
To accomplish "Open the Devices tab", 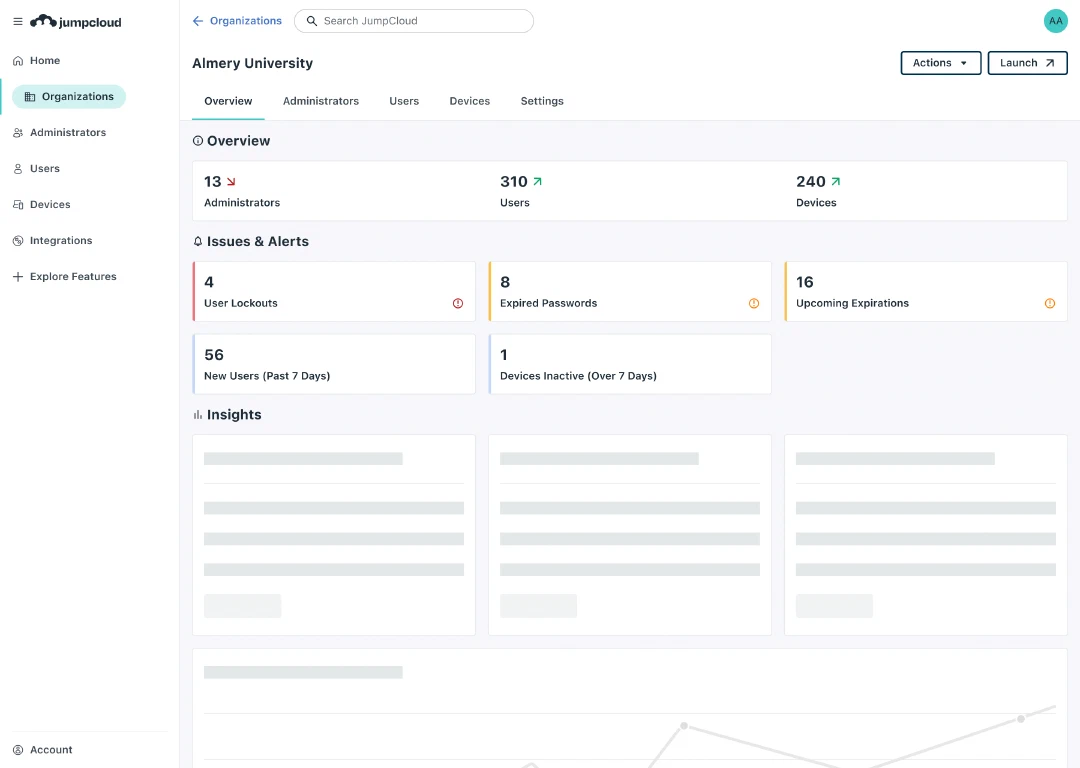I will pyautogui.click(x=470, y=101).
